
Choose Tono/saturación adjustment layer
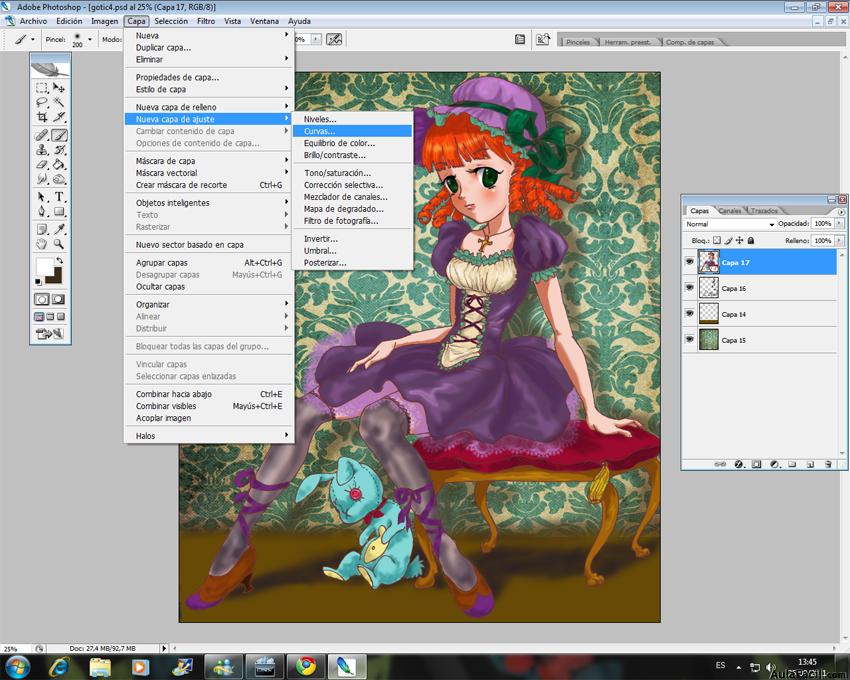coord(352,173)
